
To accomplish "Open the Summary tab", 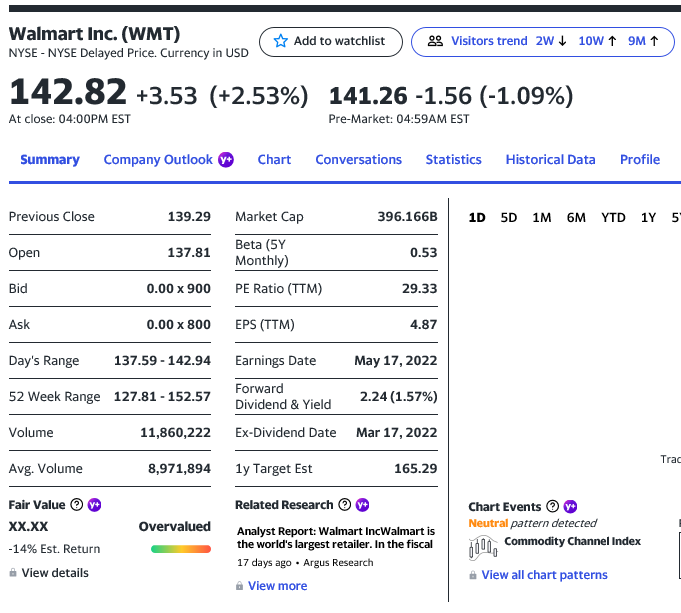I will tap(50, 160).
